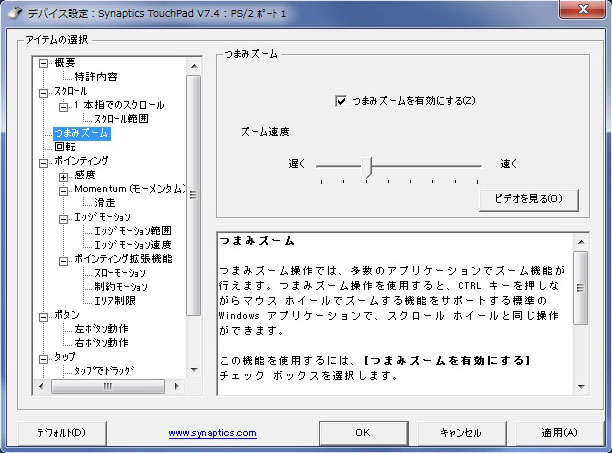
Task: Select 右ボタン動作 tree item
Action: 101,343
